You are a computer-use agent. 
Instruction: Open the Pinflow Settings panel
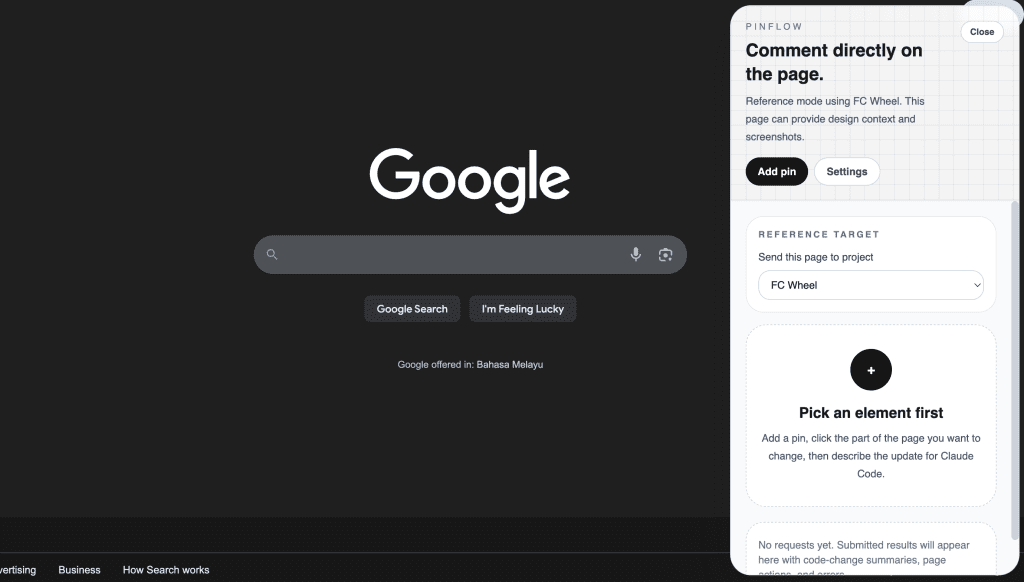(x=846, y=171)
